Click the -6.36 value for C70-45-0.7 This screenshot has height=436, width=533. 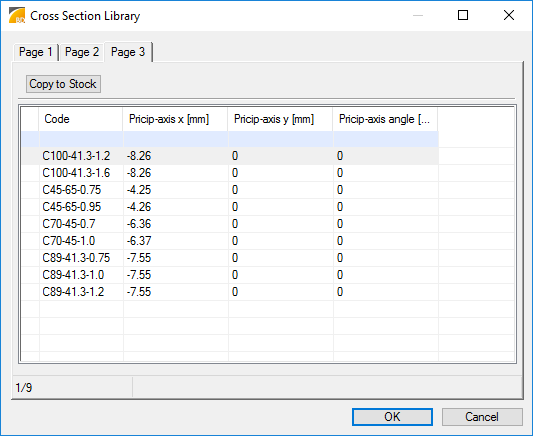pyautogui.click(x=139, y=224)
